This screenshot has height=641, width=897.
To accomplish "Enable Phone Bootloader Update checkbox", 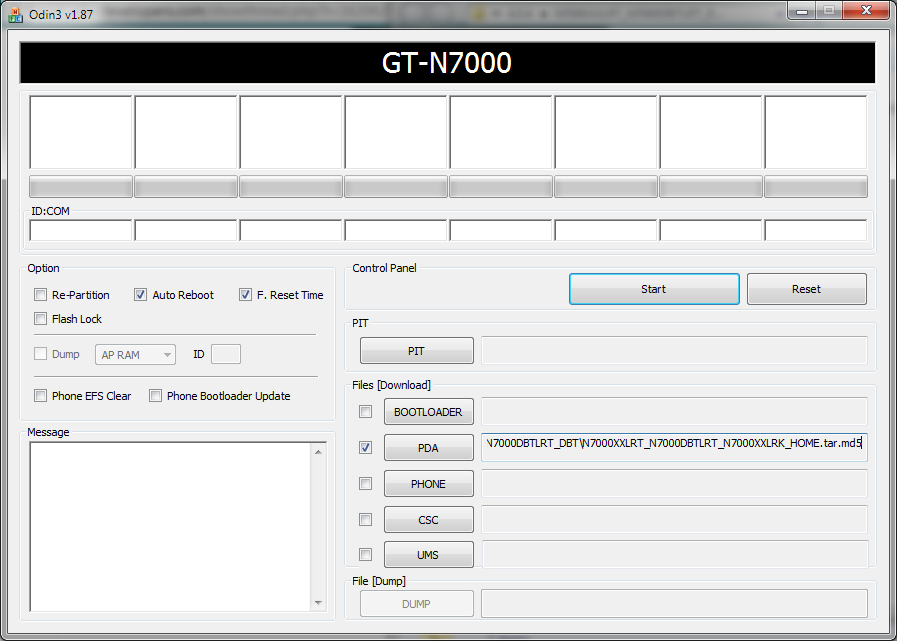I will pyautogui.click(x=155, y=395).
